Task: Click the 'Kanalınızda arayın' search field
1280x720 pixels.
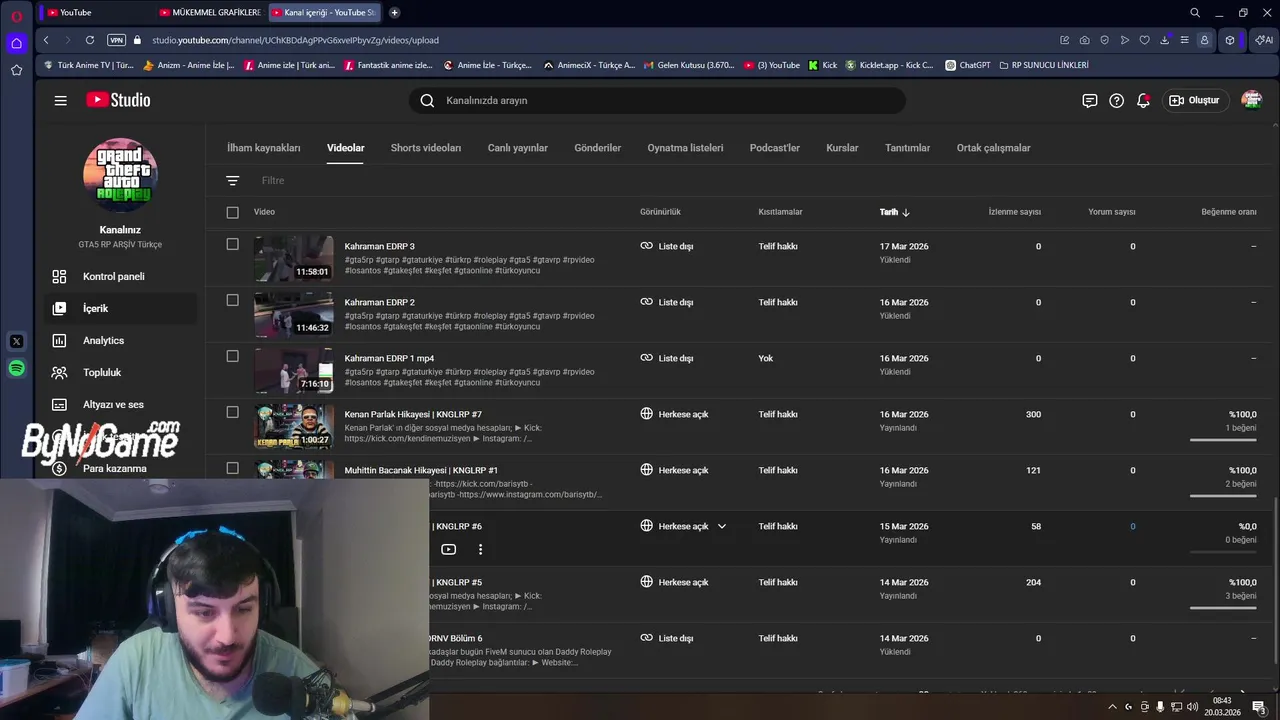Action: [x=657, y=100]
